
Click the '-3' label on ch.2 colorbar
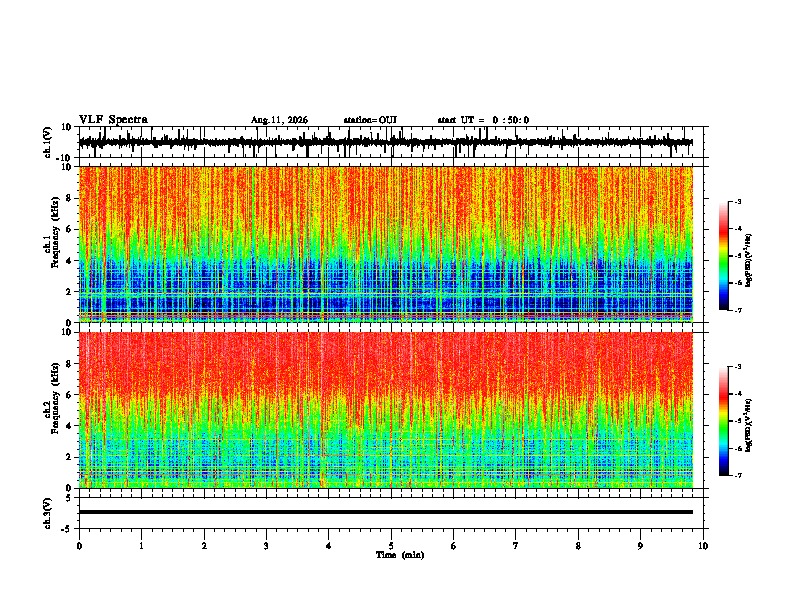738,367
